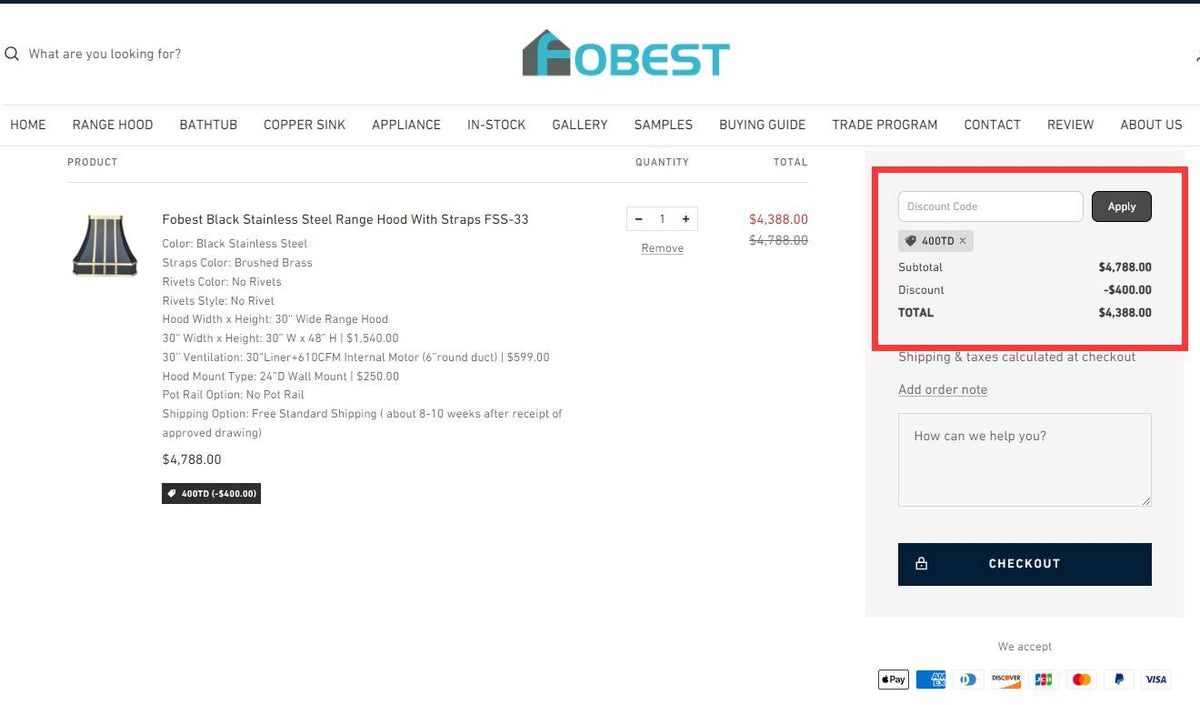Click the CHECKOUT button
Image resolution: width=1200 pixels, height=705 pixels.
pos(1024,563)
